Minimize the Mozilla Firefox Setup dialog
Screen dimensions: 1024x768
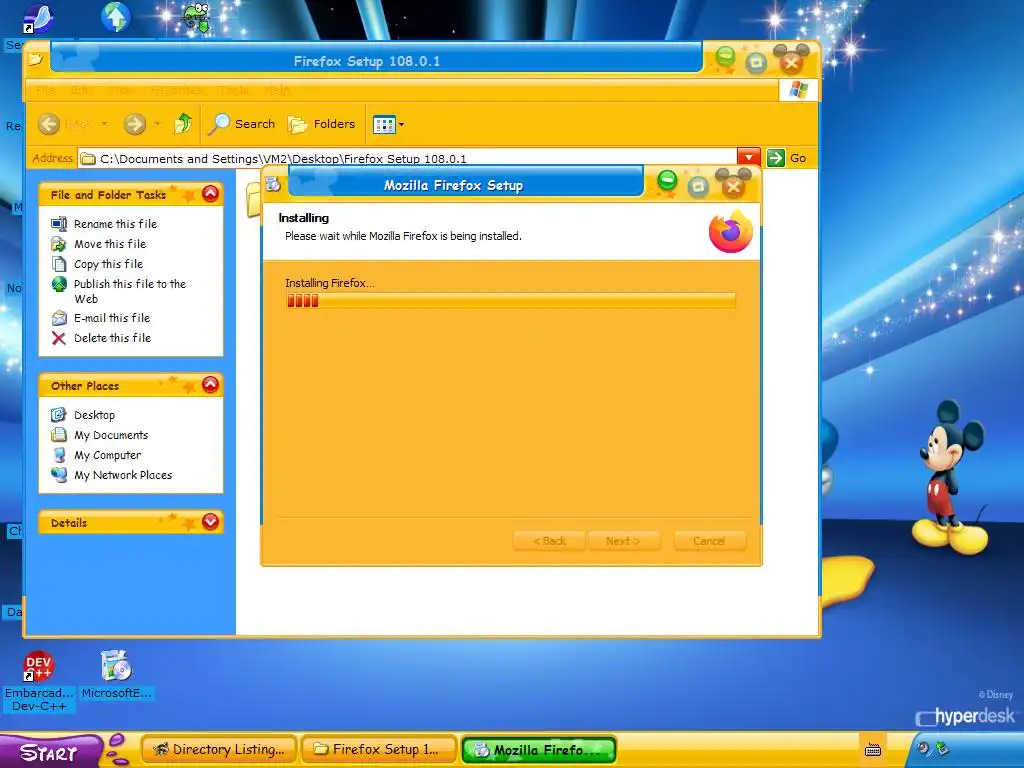point(667,180)
